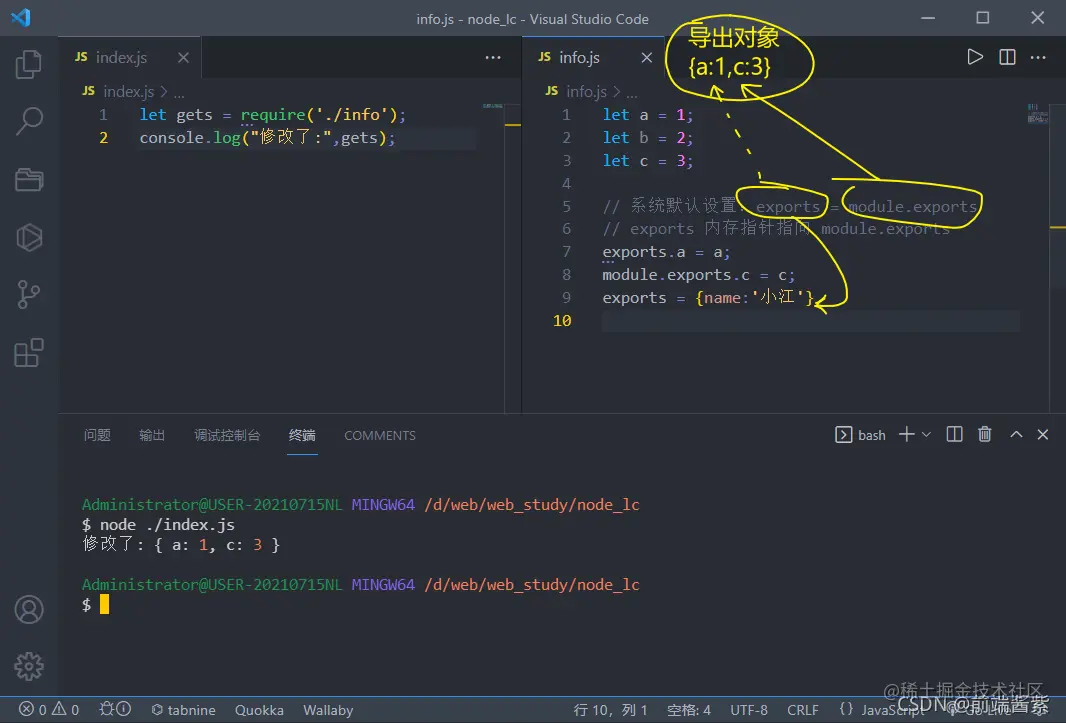Screen dimensions: 1066x723
Task: Click the index.js minimap
Action: click(493, 106)
